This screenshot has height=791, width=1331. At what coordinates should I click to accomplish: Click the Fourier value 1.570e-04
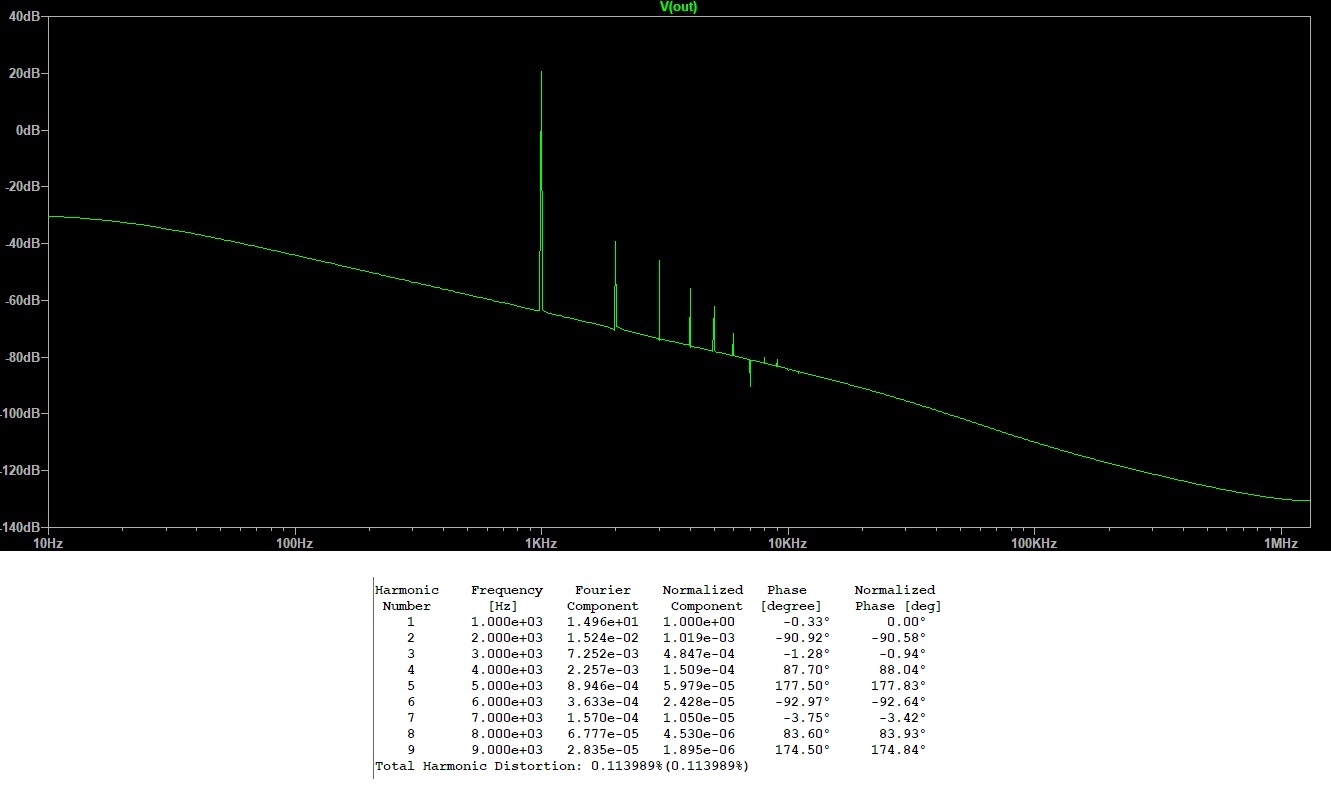click(603, 718)
